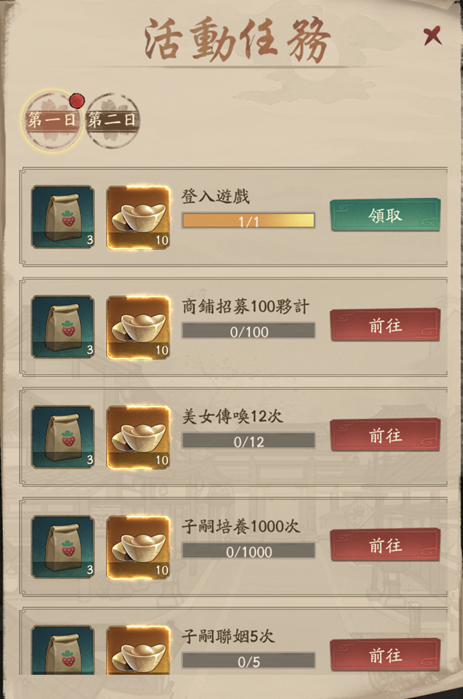Click the 0/100 recruitment progress bar
This screenshot has width=463, height=699.
point(249,331)
